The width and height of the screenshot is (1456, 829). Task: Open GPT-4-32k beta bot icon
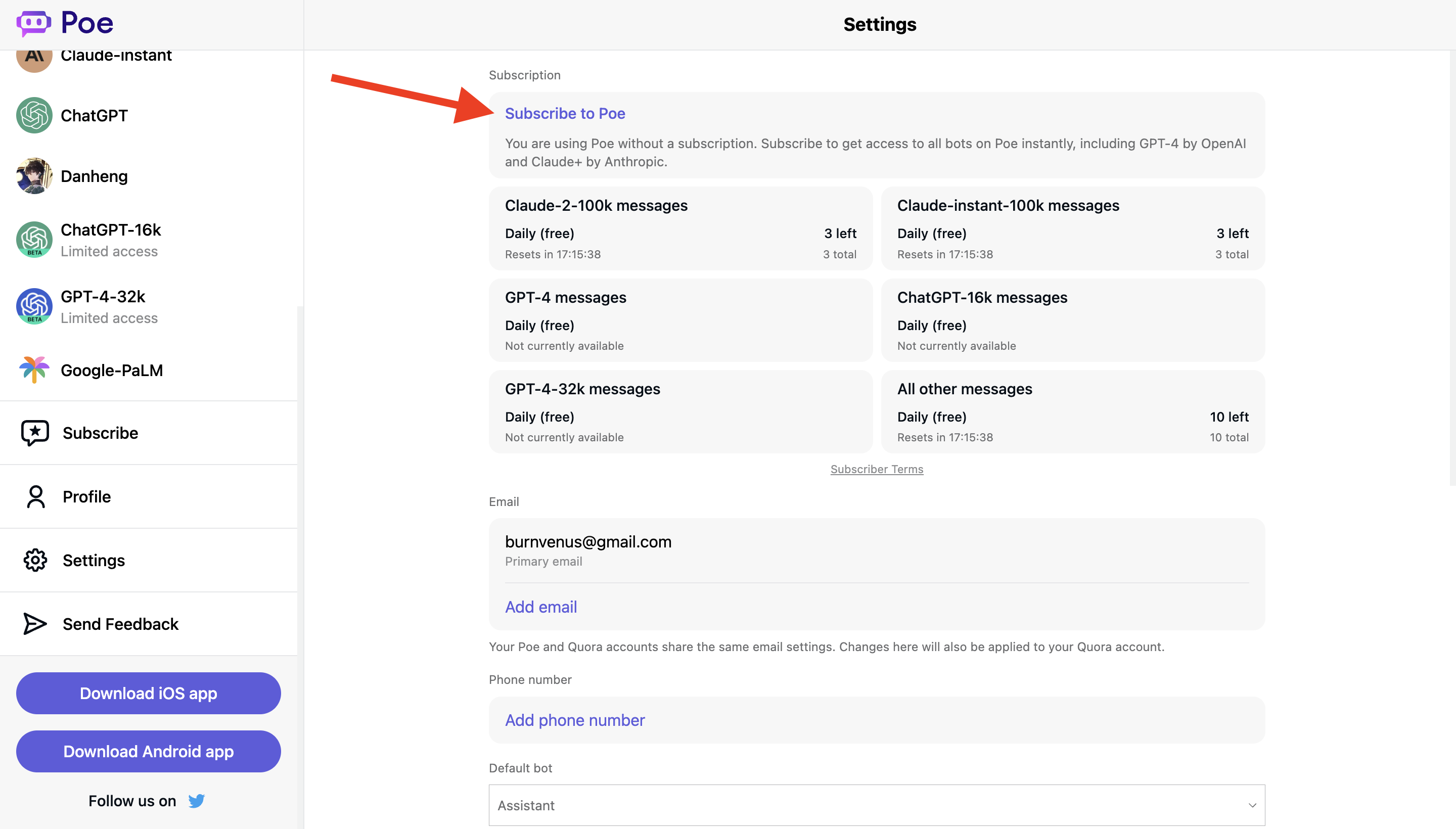pos(34,306)
